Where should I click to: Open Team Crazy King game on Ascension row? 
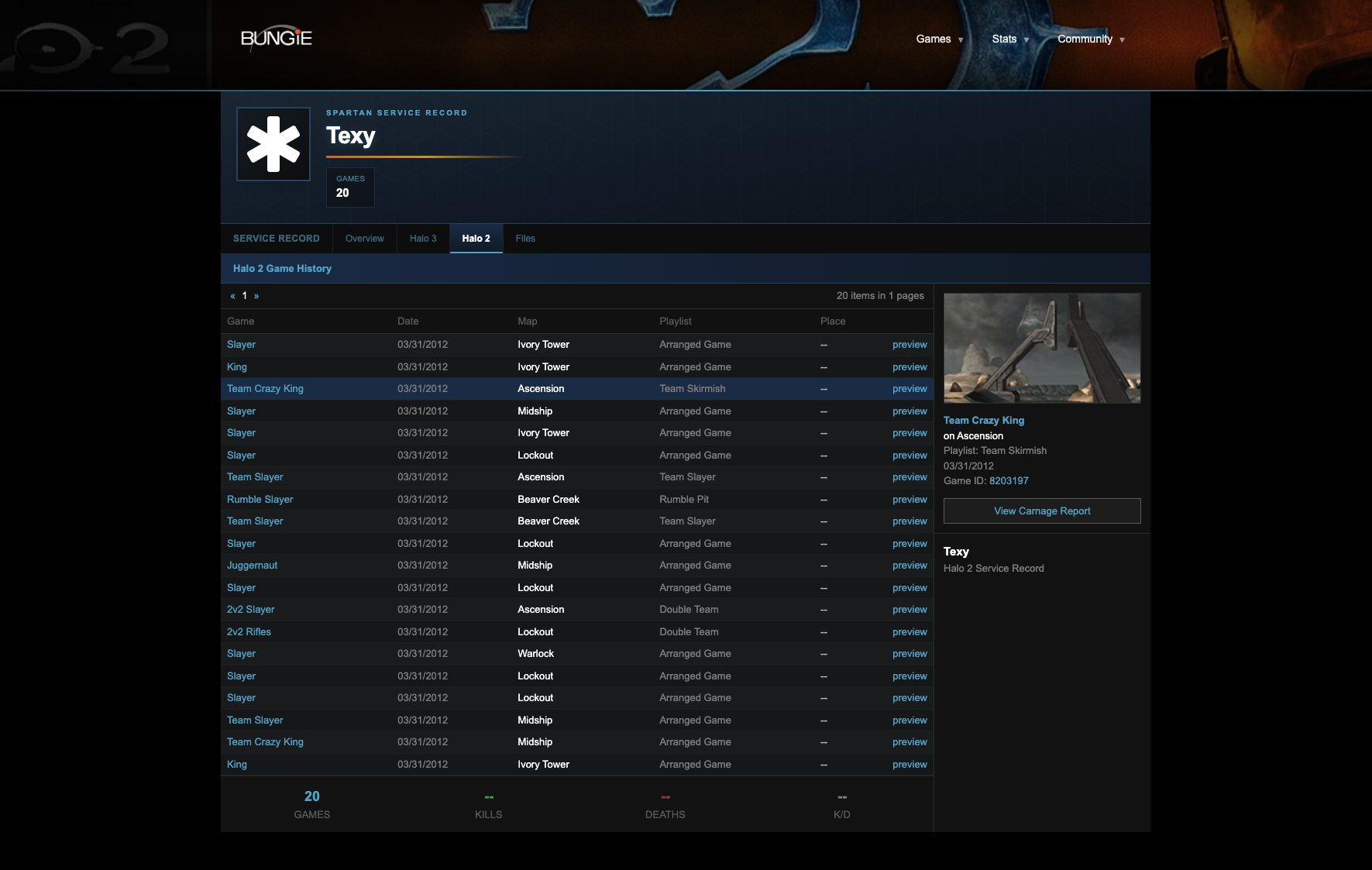265,389
